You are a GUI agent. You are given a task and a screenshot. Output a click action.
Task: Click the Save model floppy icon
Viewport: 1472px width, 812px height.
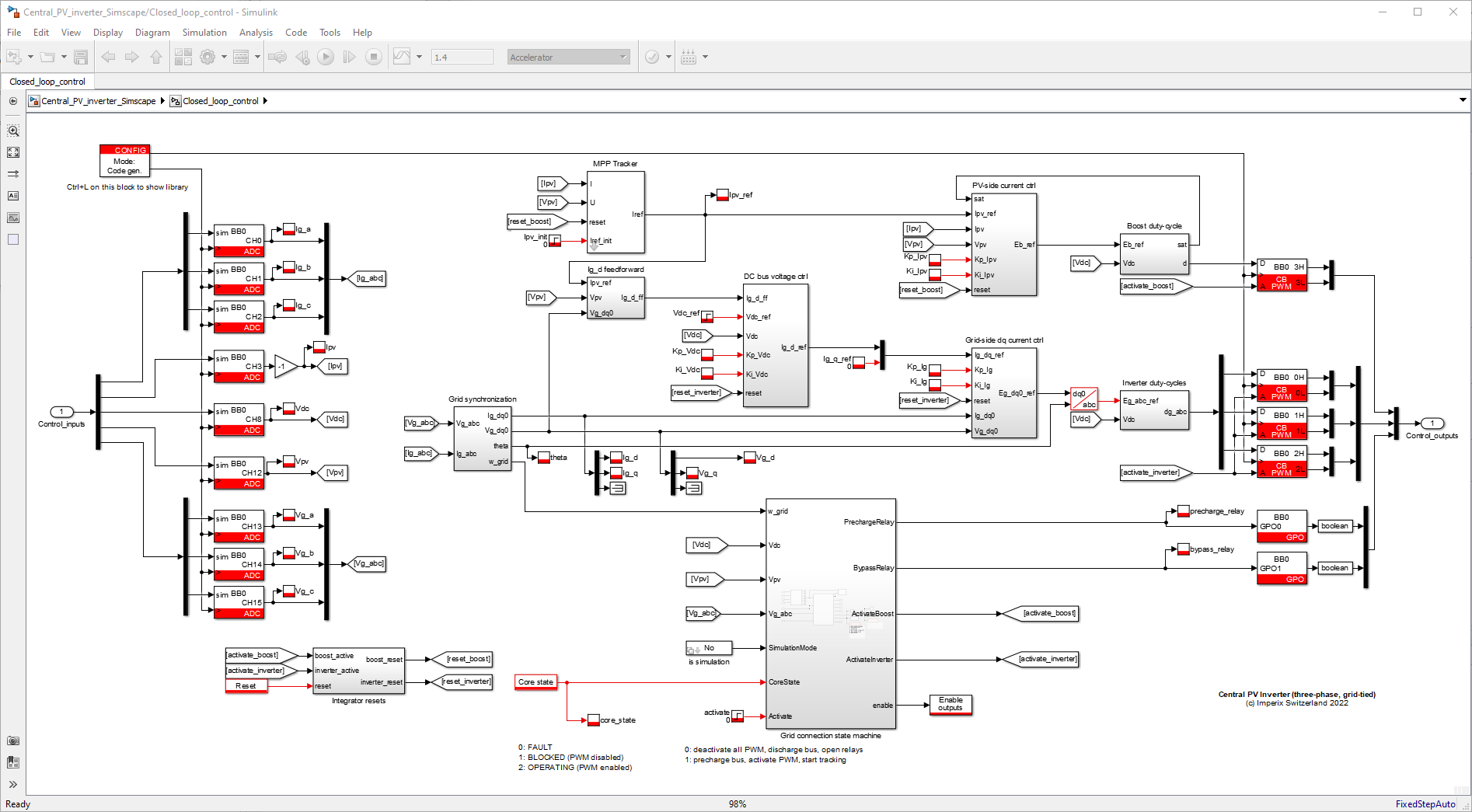81,57
